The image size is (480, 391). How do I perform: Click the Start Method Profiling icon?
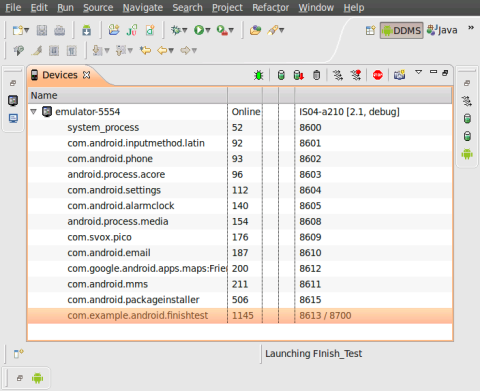tap(356, 75)
